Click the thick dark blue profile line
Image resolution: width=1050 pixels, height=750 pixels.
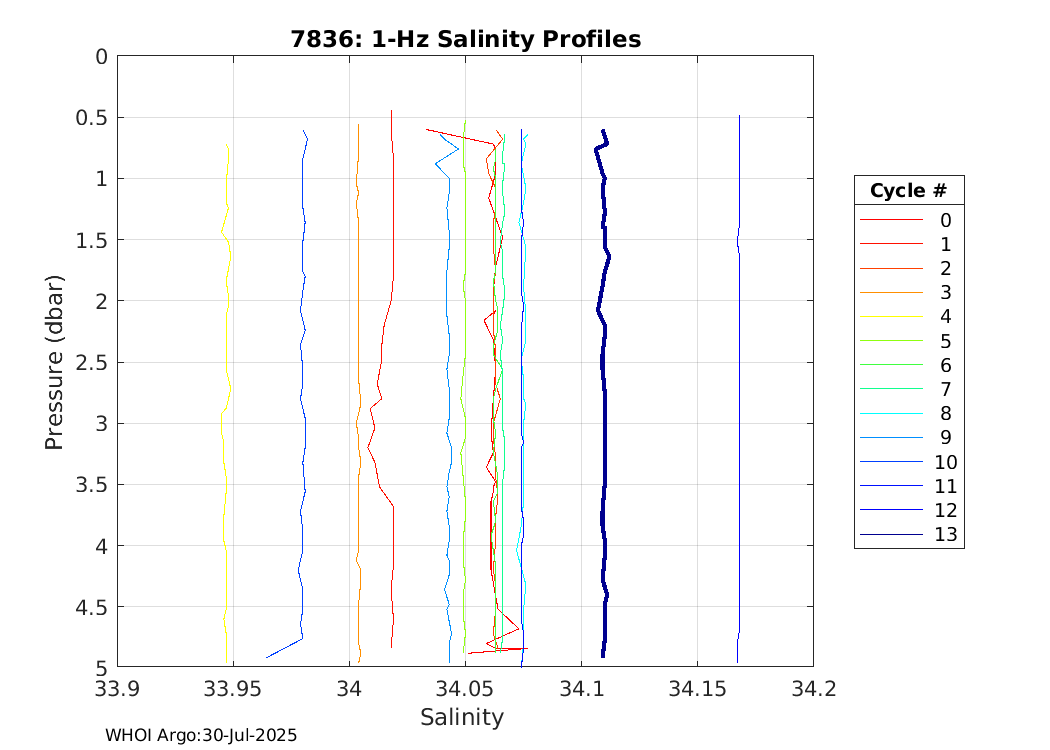[604, 400]
